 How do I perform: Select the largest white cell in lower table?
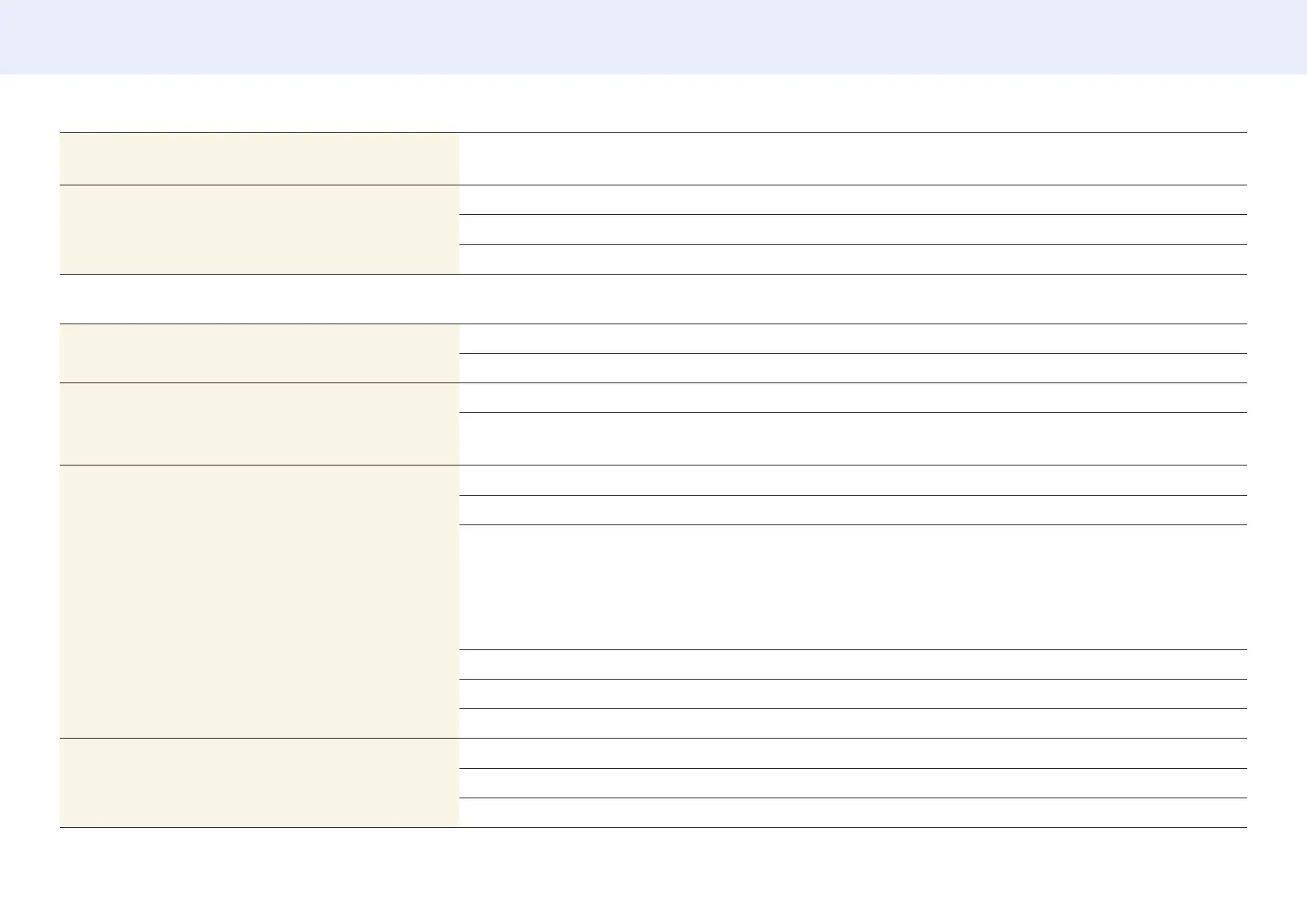click(853, 587)
